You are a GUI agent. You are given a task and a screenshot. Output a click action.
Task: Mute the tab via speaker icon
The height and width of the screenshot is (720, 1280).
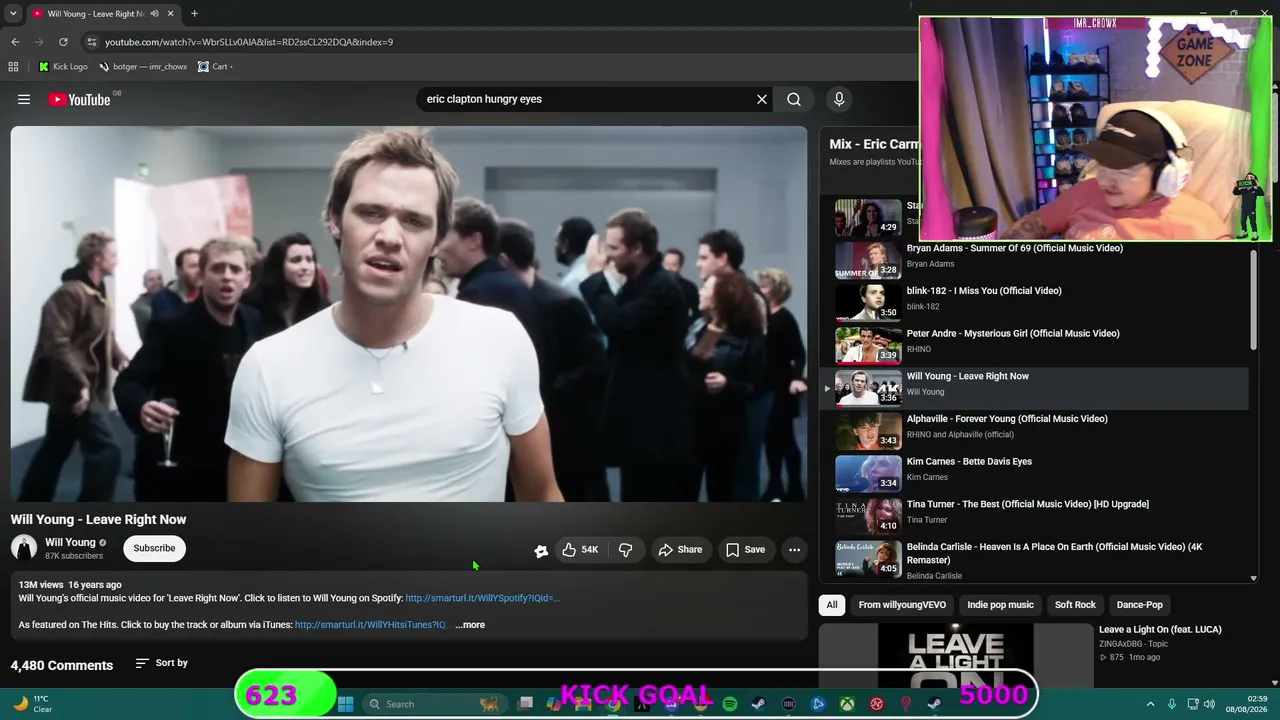[x=154, y=14]
